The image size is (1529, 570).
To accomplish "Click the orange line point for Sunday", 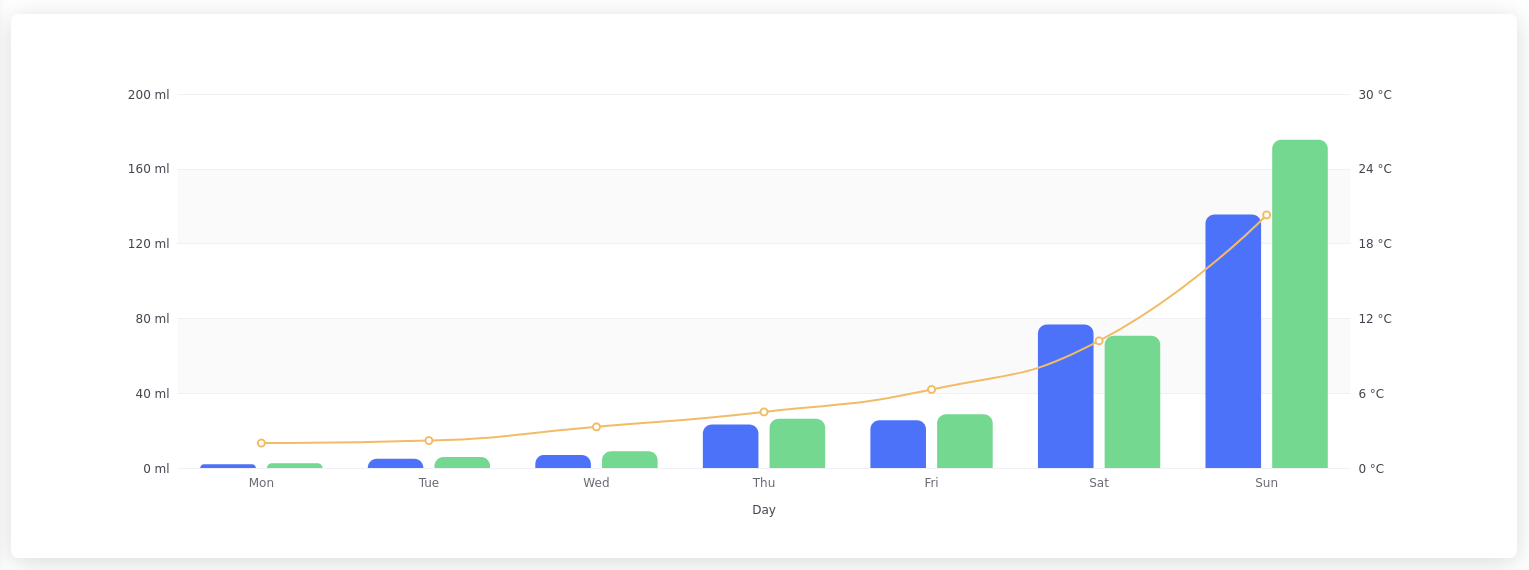I will [x=1266, y=215].
